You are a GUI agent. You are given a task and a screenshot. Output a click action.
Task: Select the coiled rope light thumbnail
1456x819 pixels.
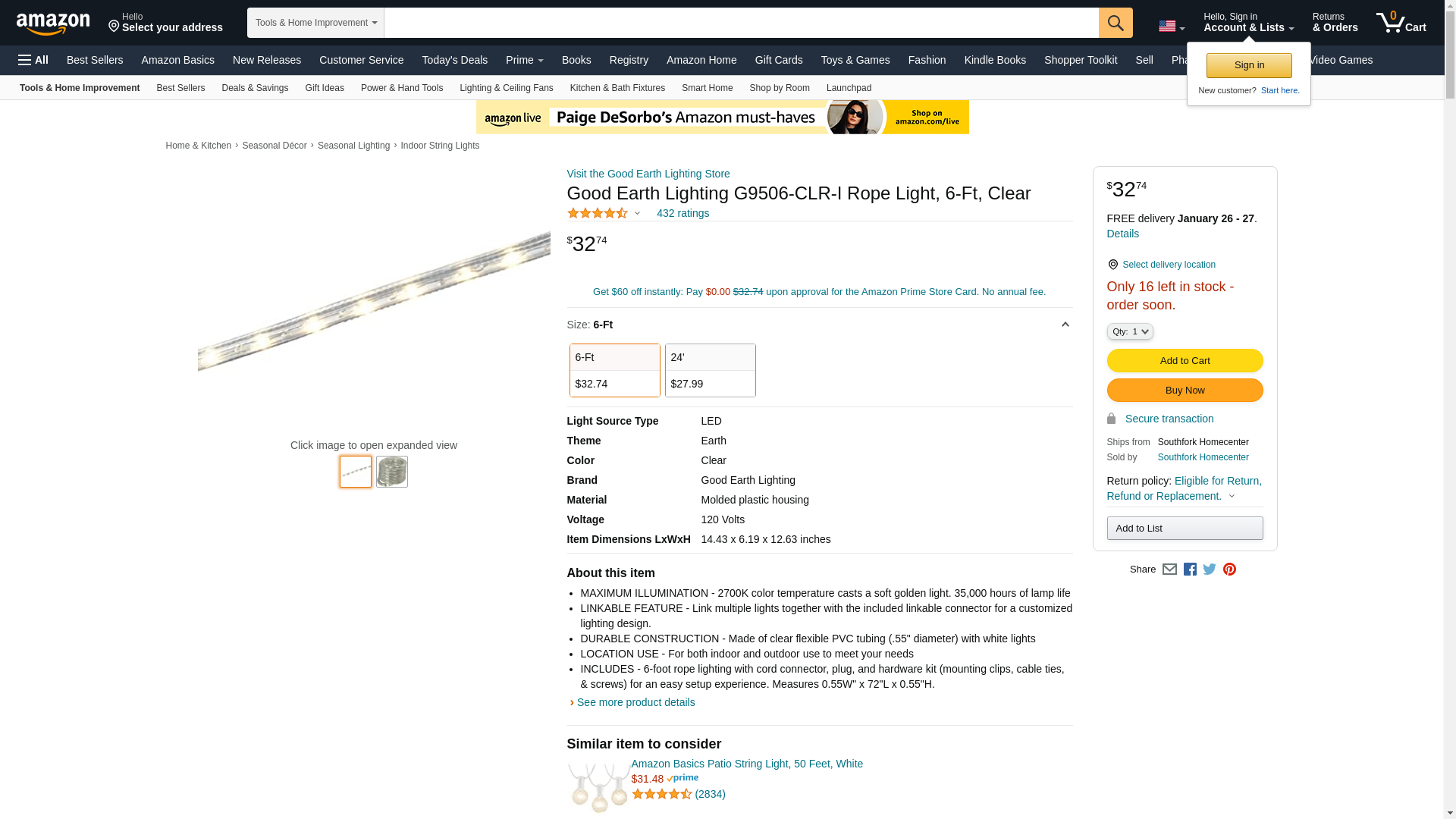(x=392, y=472)
